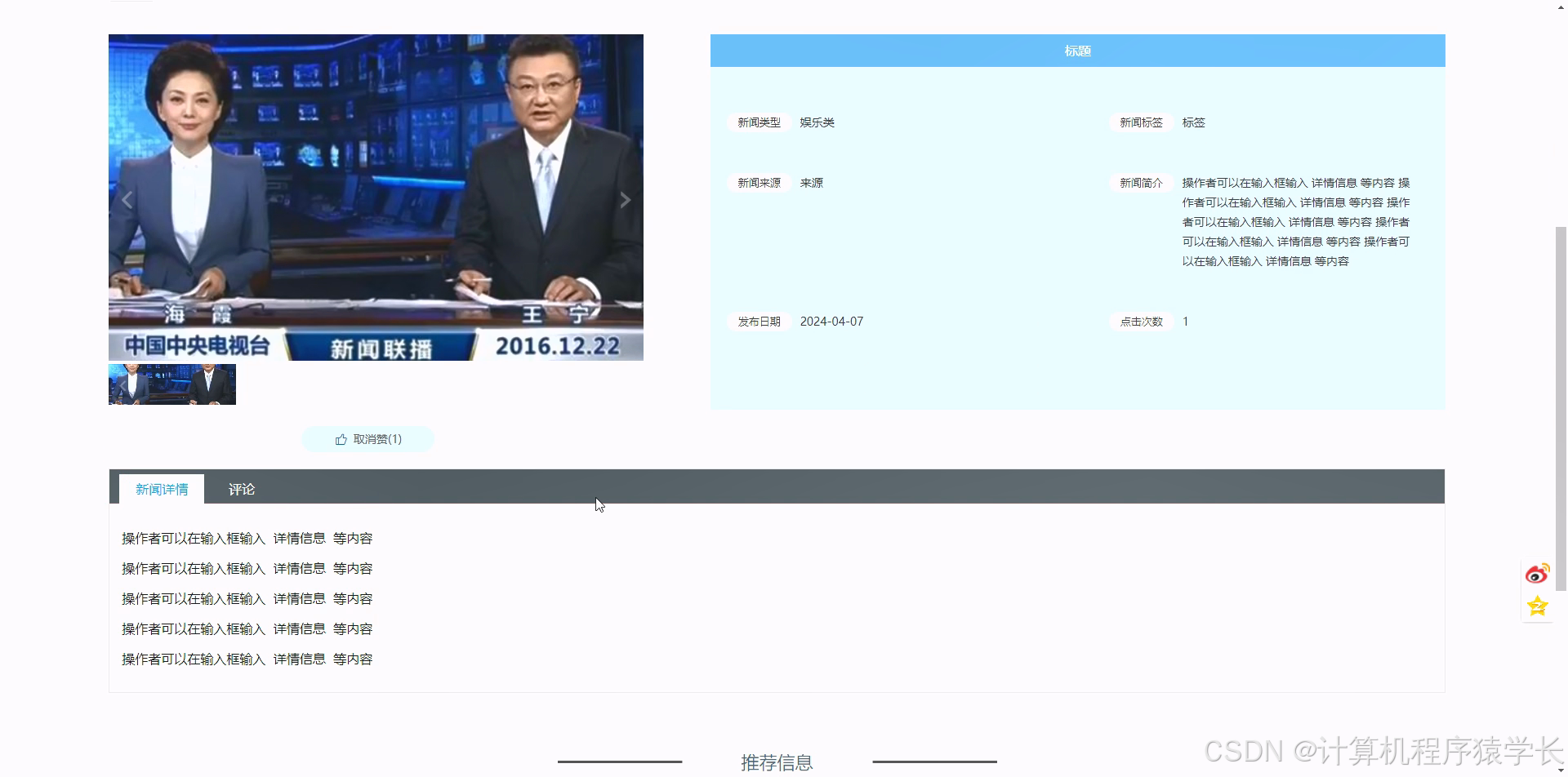Click the click count value 1
Image resolution: width=1568 pixels, height=777 pixels.
(x=1185, y=322)
